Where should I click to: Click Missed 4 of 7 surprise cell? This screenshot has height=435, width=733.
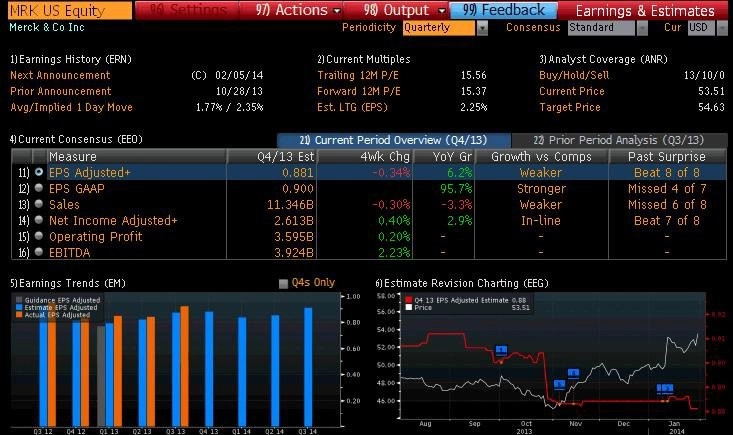tap(667, 188)
